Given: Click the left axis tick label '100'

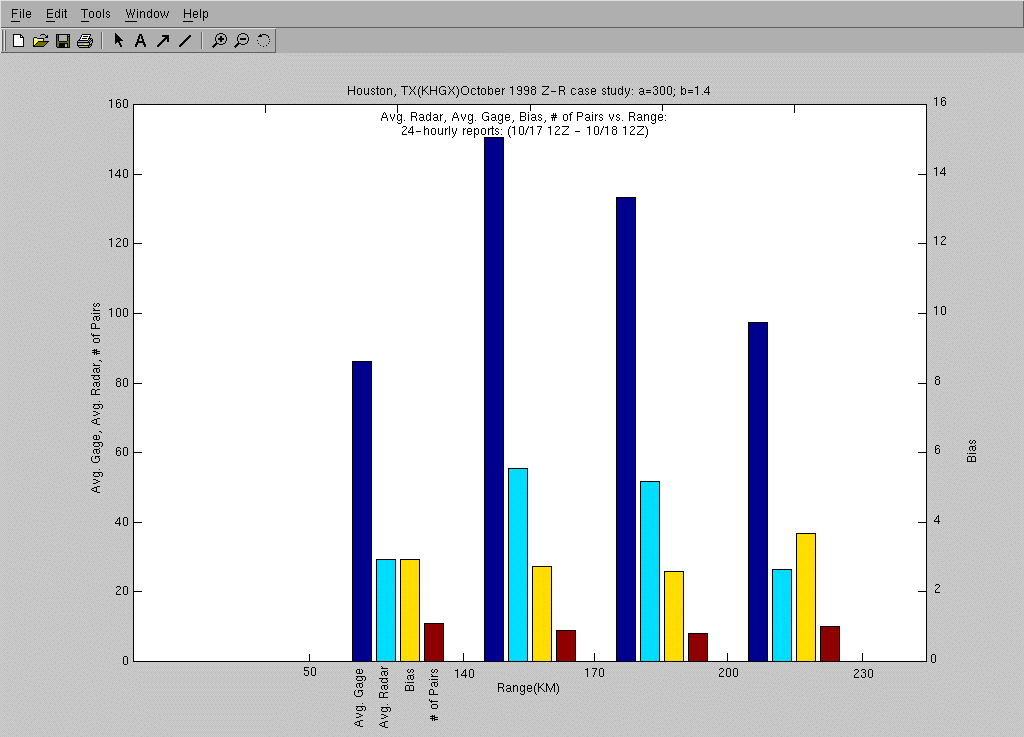Looking at the screenshot, I should coord(118,313).
